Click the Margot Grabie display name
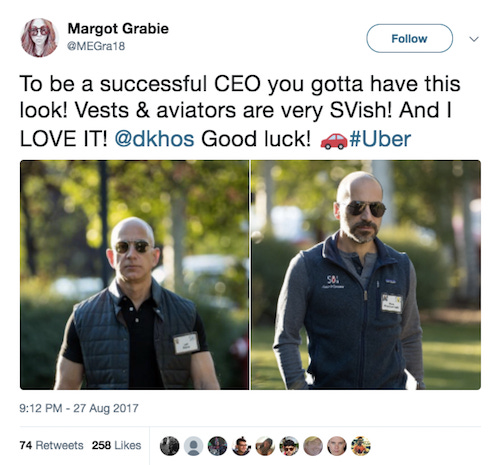The width and height of the screenshot is (500, 465). (x=118, y=29)
